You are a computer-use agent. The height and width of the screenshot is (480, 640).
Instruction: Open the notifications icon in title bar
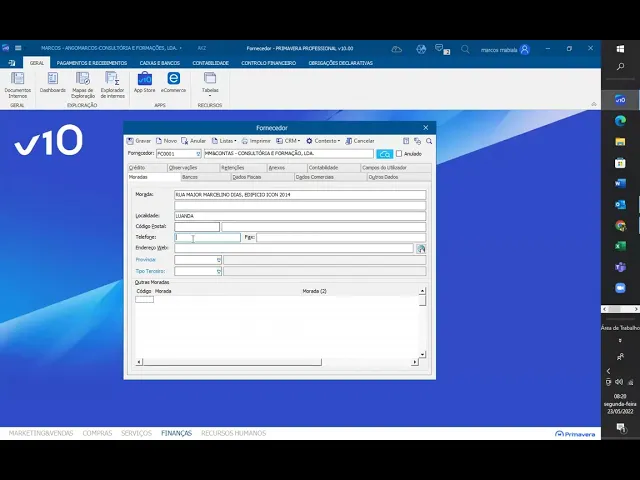(442, 49)
